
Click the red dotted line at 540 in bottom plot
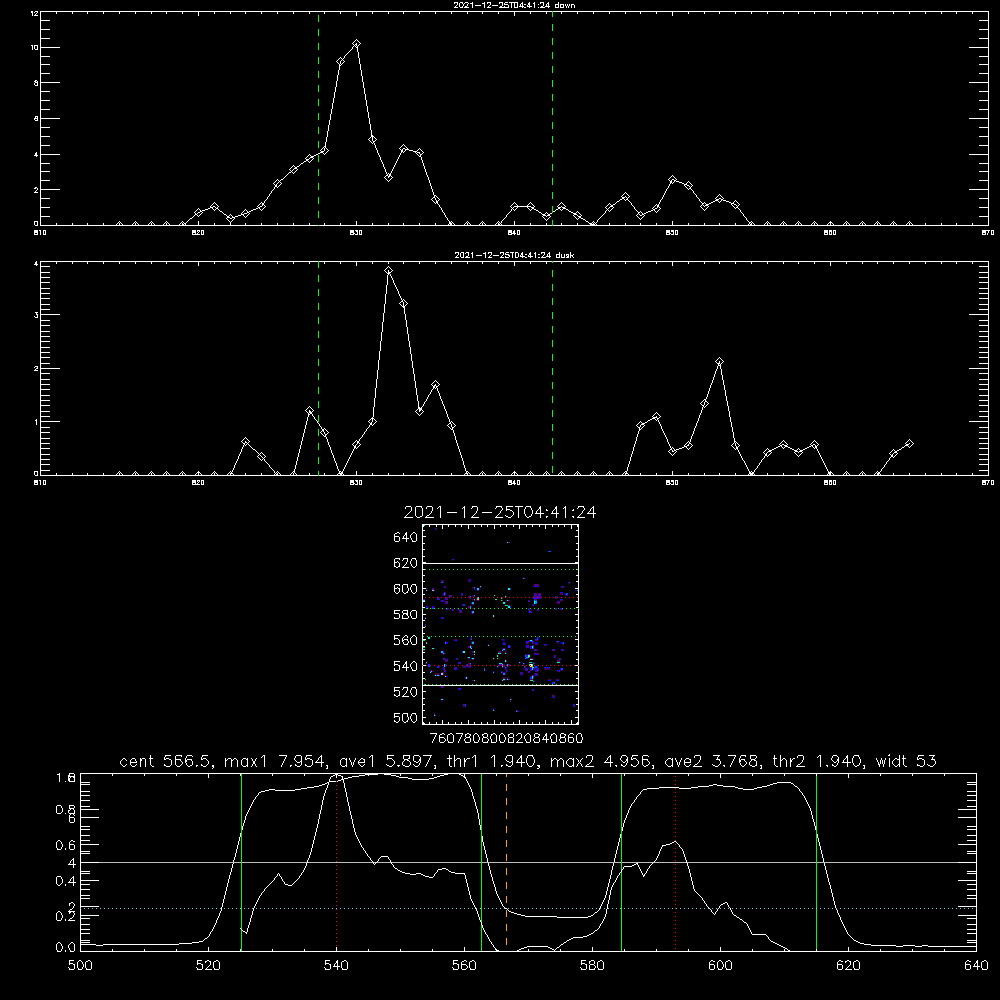click(x=337, y=862)
